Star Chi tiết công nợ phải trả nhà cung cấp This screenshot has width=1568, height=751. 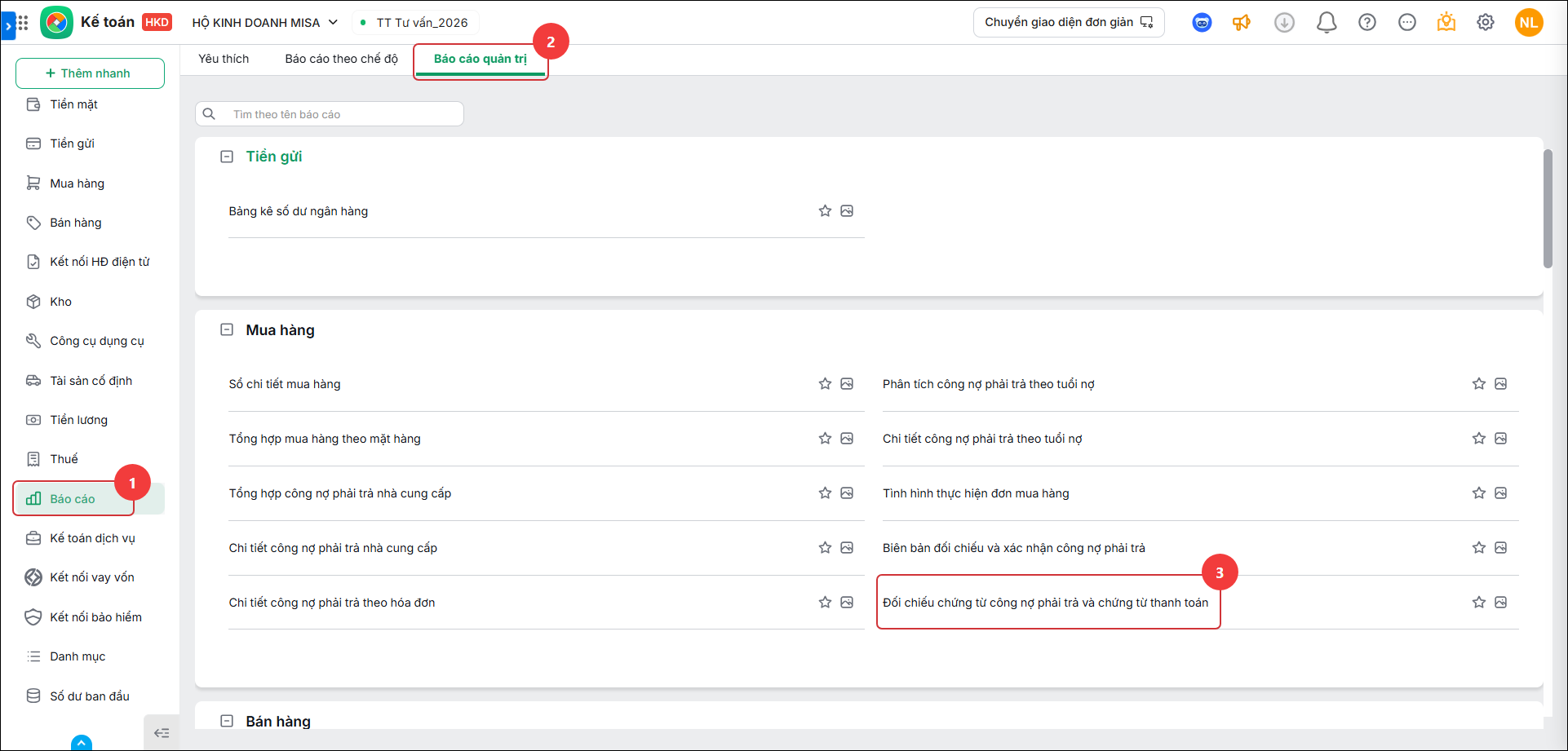coord(825,548)
